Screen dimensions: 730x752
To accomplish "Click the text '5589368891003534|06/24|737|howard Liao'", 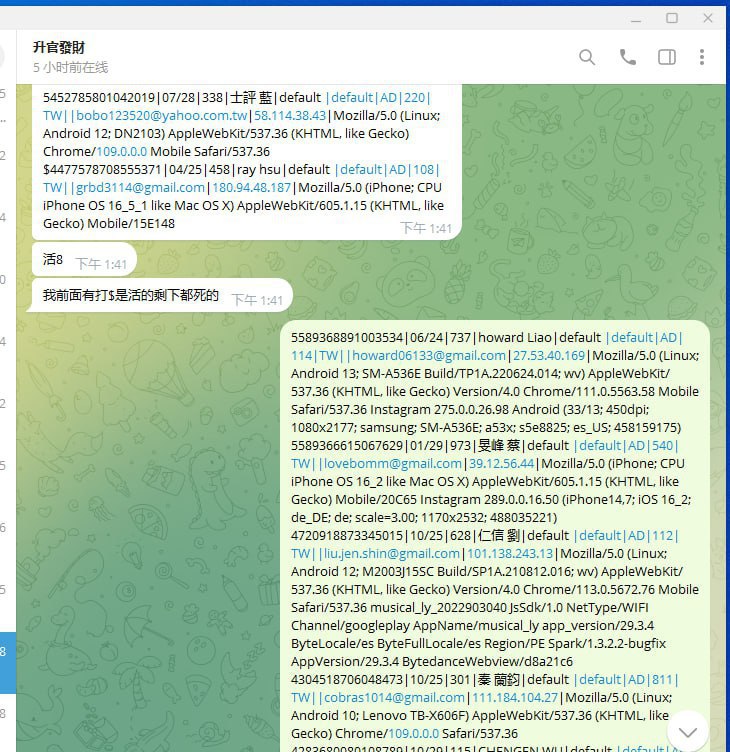I will coord(421,337).
